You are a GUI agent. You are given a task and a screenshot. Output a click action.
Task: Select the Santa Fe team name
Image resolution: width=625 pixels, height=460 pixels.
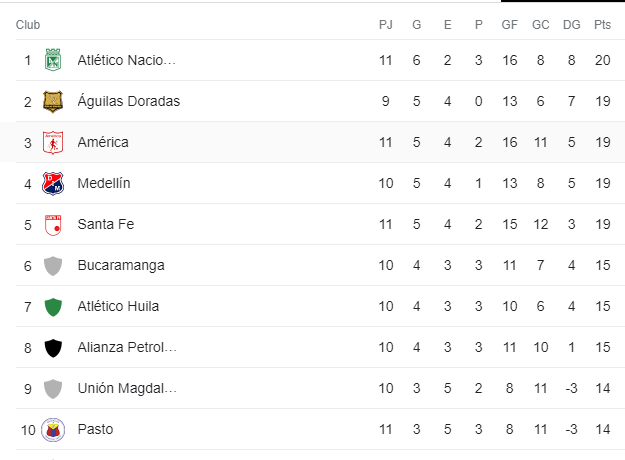pos(106,224)
